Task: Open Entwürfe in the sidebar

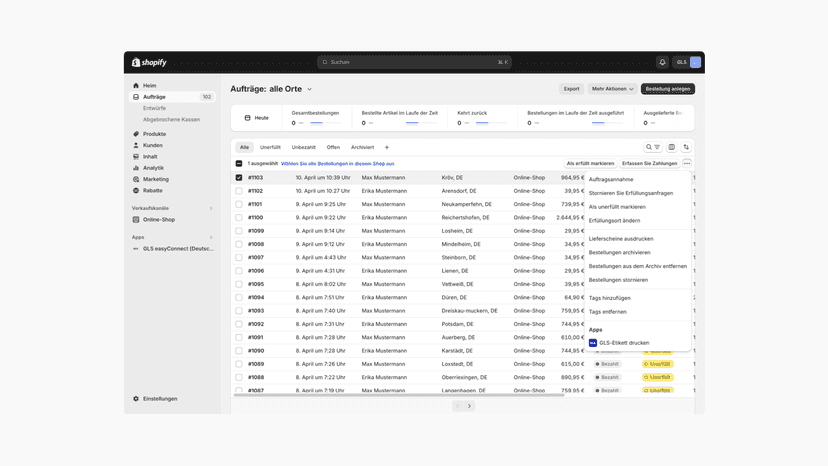Action: [154, 108]
